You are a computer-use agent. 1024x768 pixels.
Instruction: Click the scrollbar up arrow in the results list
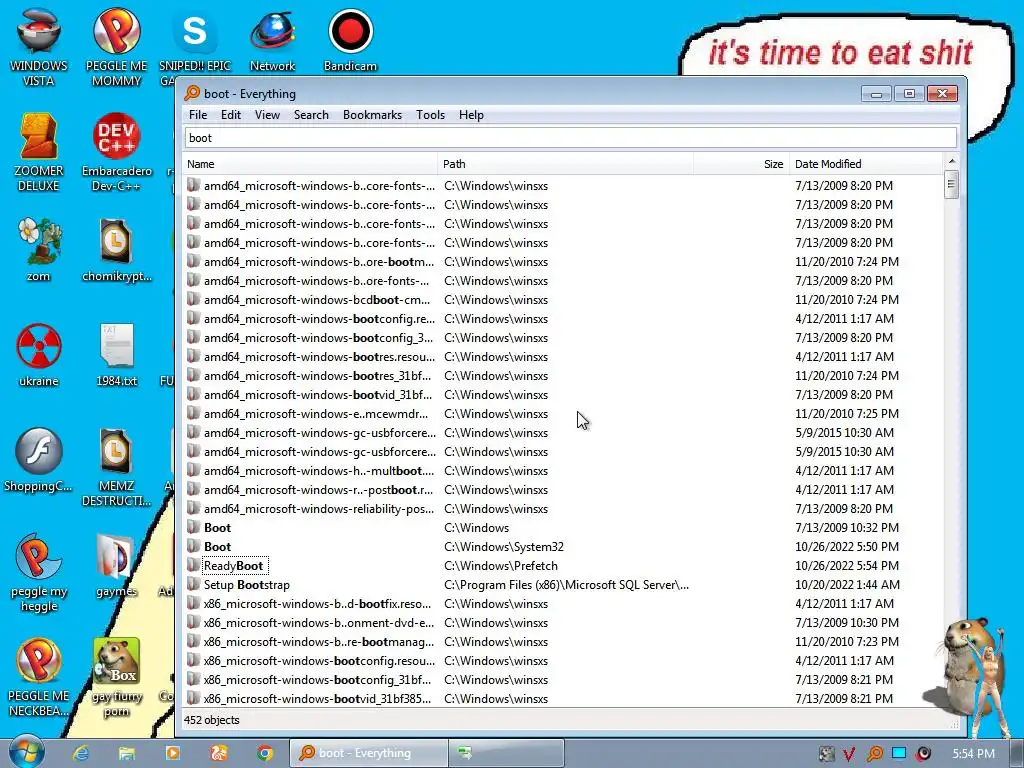click(952, 161)
